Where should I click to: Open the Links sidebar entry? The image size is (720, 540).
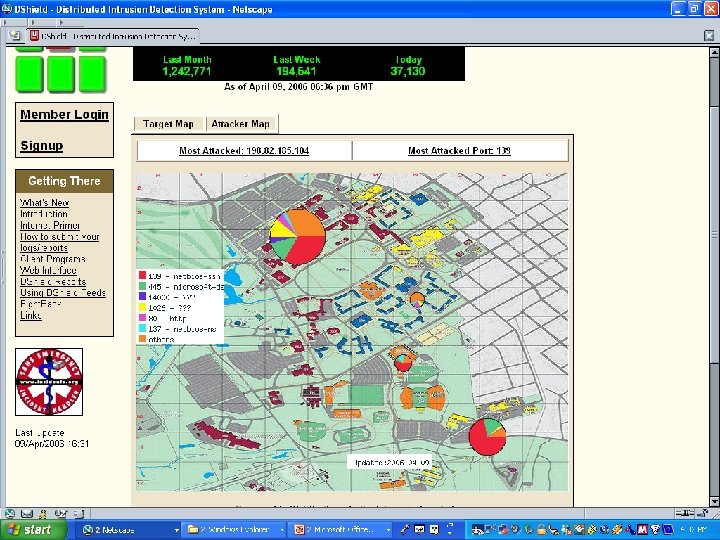30,315
